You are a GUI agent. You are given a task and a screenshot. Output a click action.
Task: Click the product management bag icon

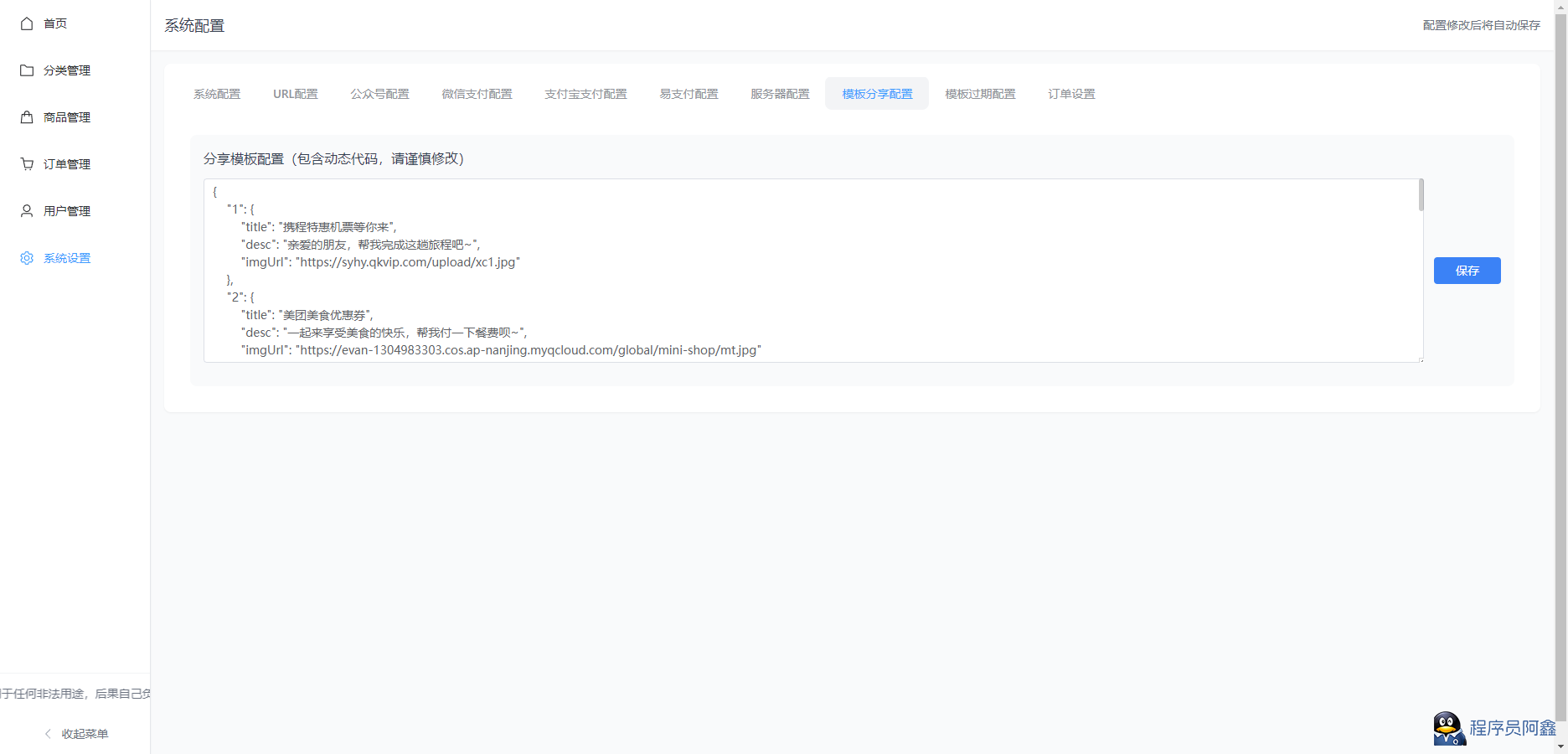point(27,117)
